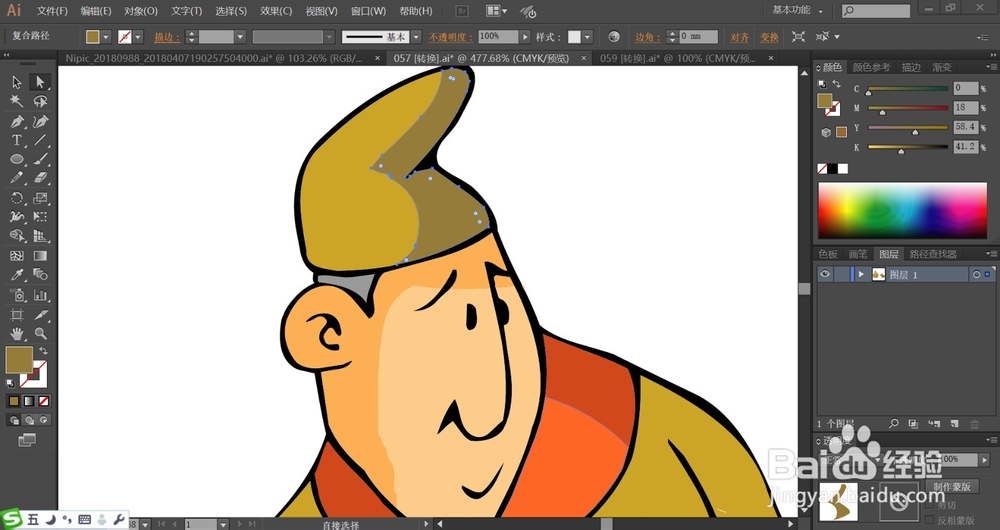
Task: Open the 基本 brush definition dropdown
Action: (x=416, y=37)
